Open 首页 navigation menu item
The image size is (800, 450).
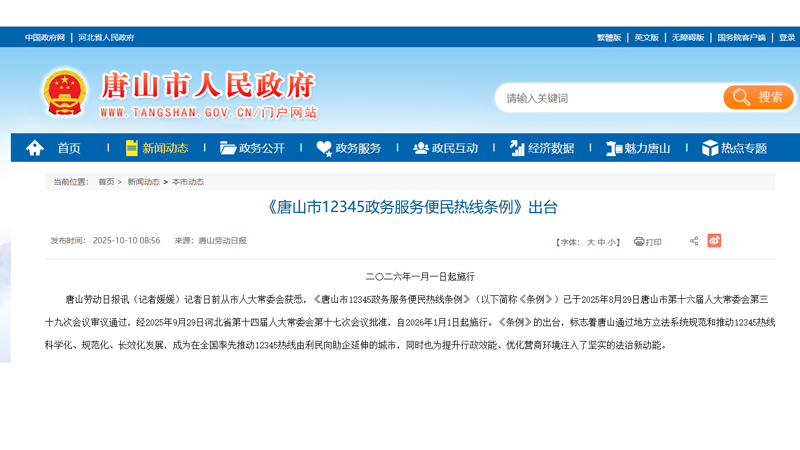click(69, 148)
